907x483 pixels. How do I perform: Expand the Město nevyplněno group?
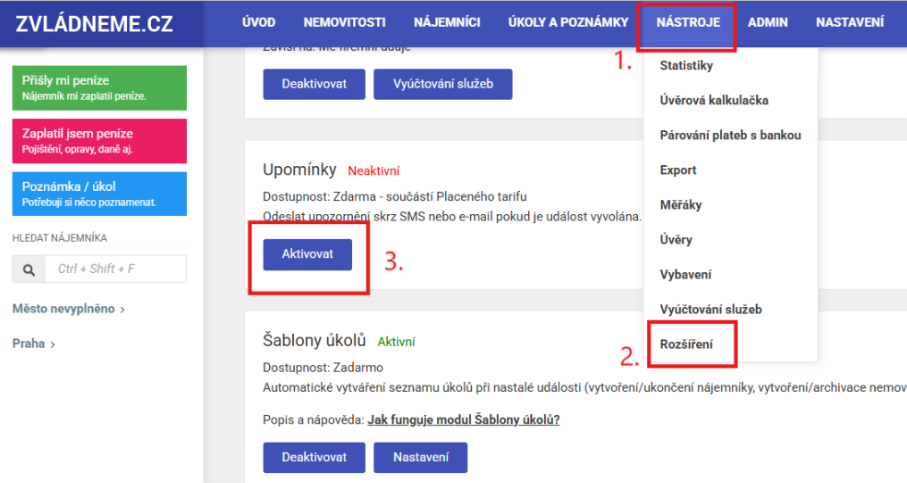68,309
